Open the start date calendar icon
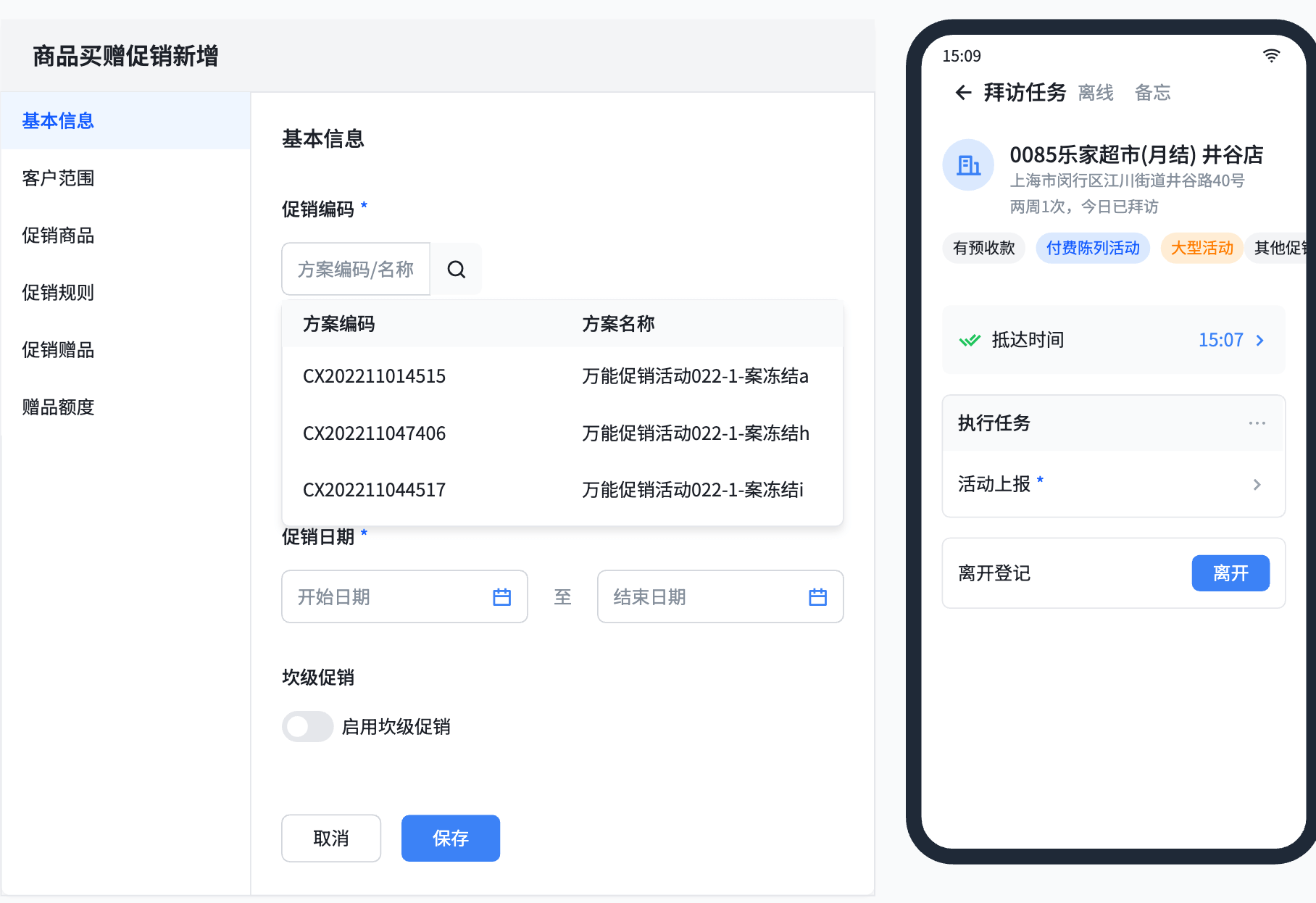 point(501,597)
